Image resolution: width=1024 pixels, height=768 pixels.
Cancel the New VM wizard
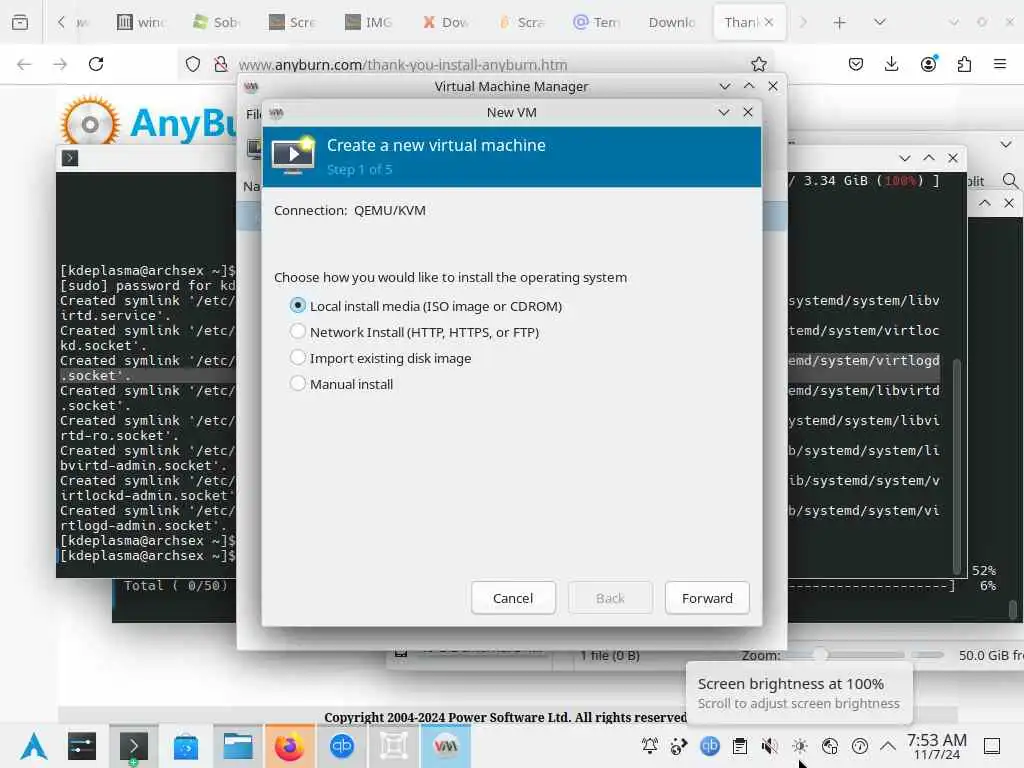tap(513, 598)
